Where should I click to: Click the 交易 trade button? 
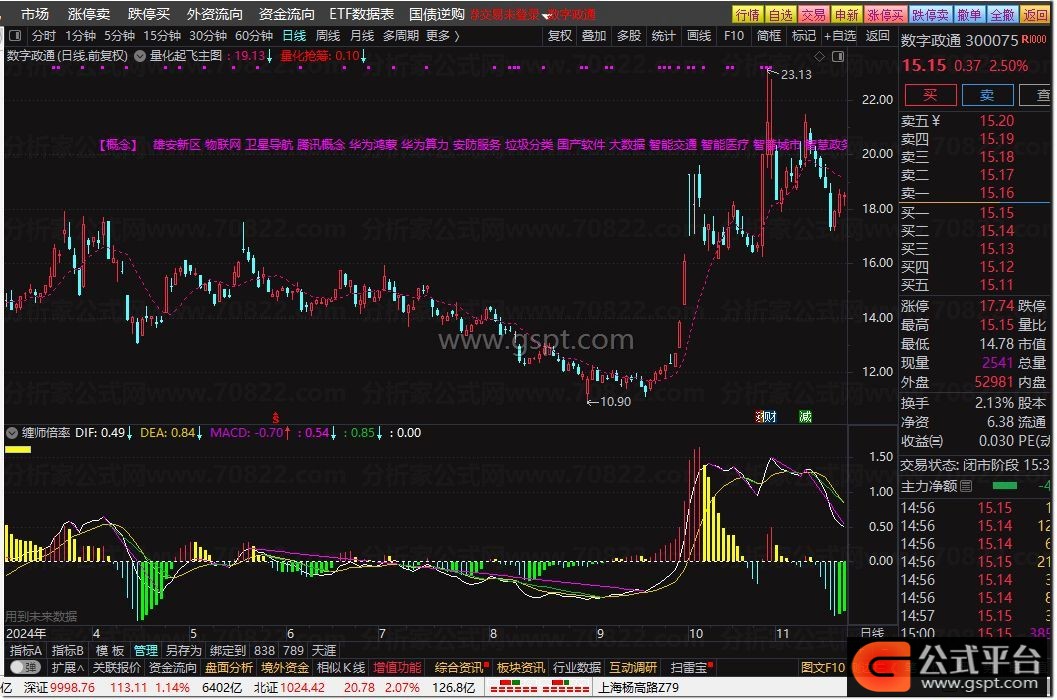813,15
